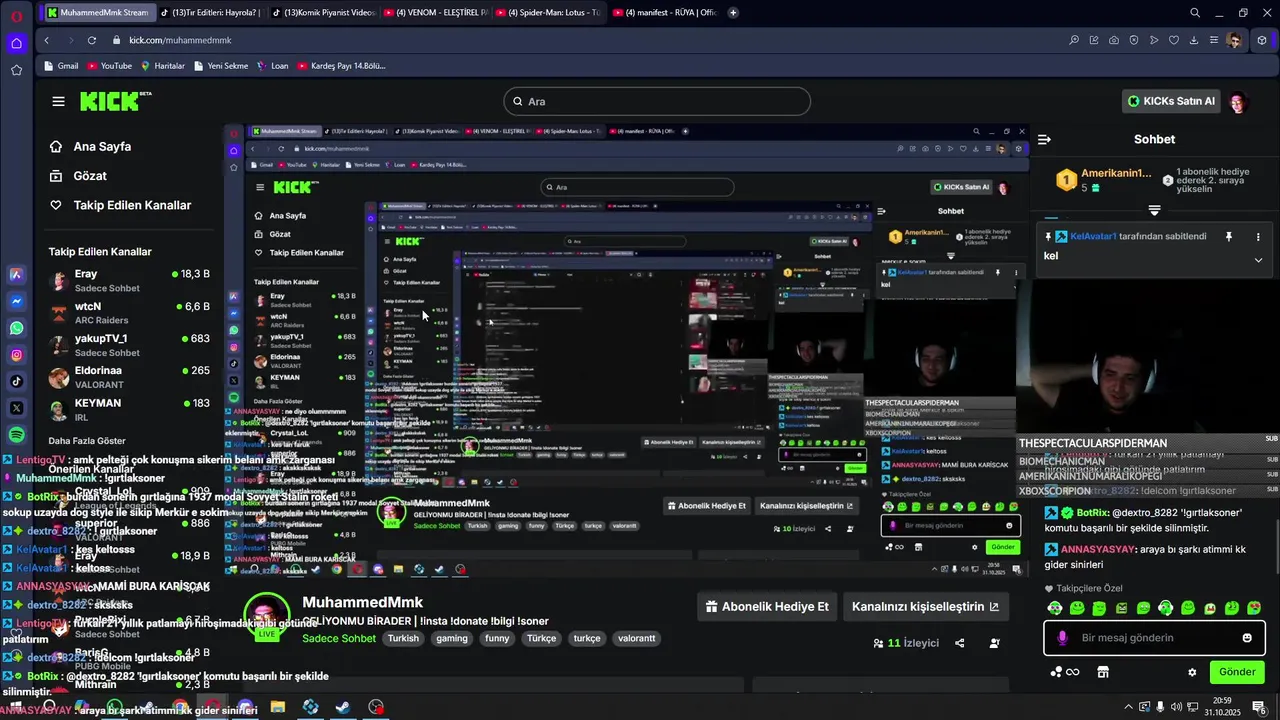The width and height of the screenshot is (1280, 720).
Task: Click the valorantt tag
Action: pos(637,638)
